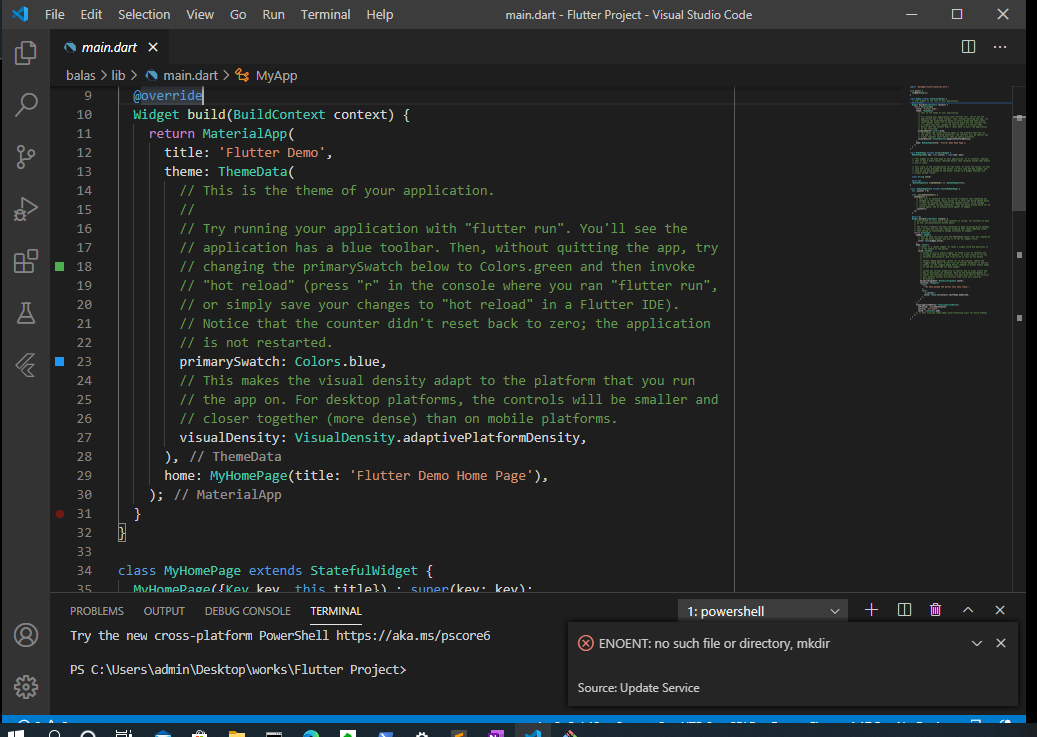This screenshot has width=1037, height=737.
Task: Select the TERMINAL panel tab
Action: [x=336, y=611]
